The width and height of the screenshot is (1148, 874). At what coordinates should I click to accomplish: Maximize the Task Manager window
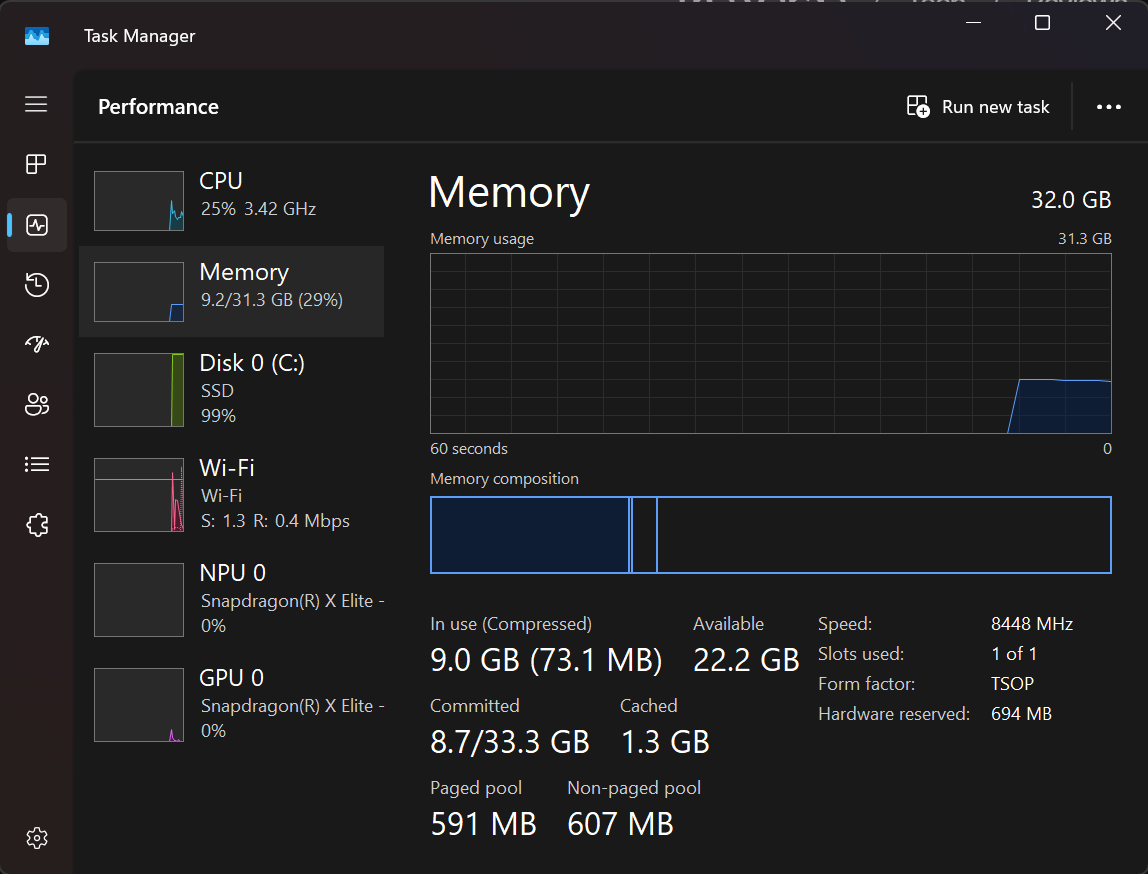pyautogui.click(x=1042, y=23)
